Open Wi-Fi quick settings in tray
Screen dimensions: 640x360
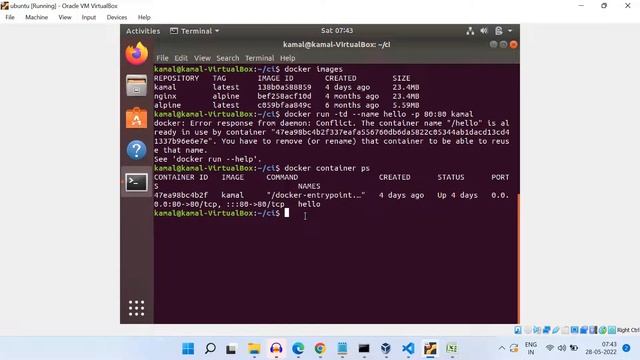550,348
